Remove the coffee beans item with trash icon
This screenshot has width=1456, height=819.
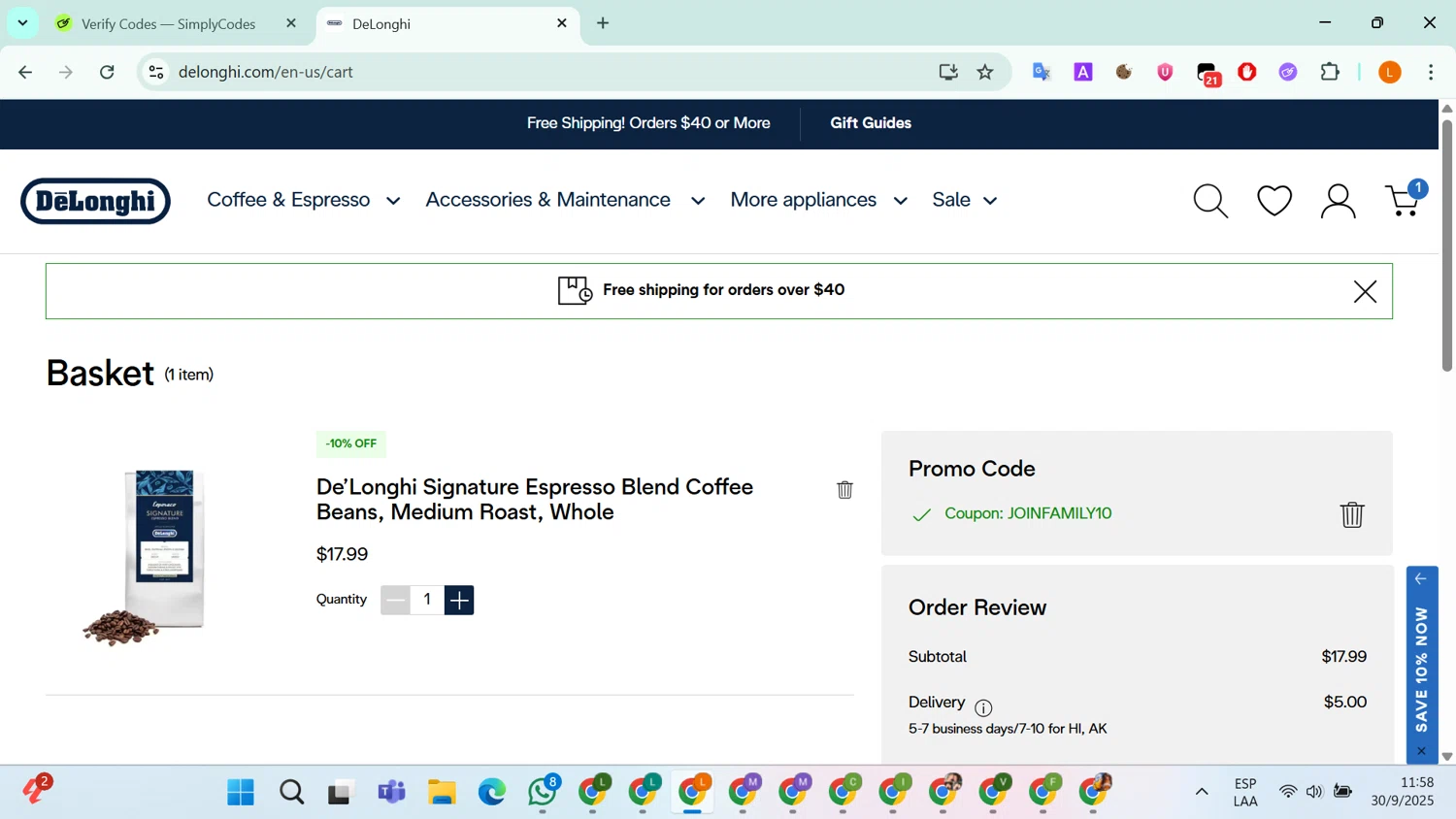click(x=844, y=490)
